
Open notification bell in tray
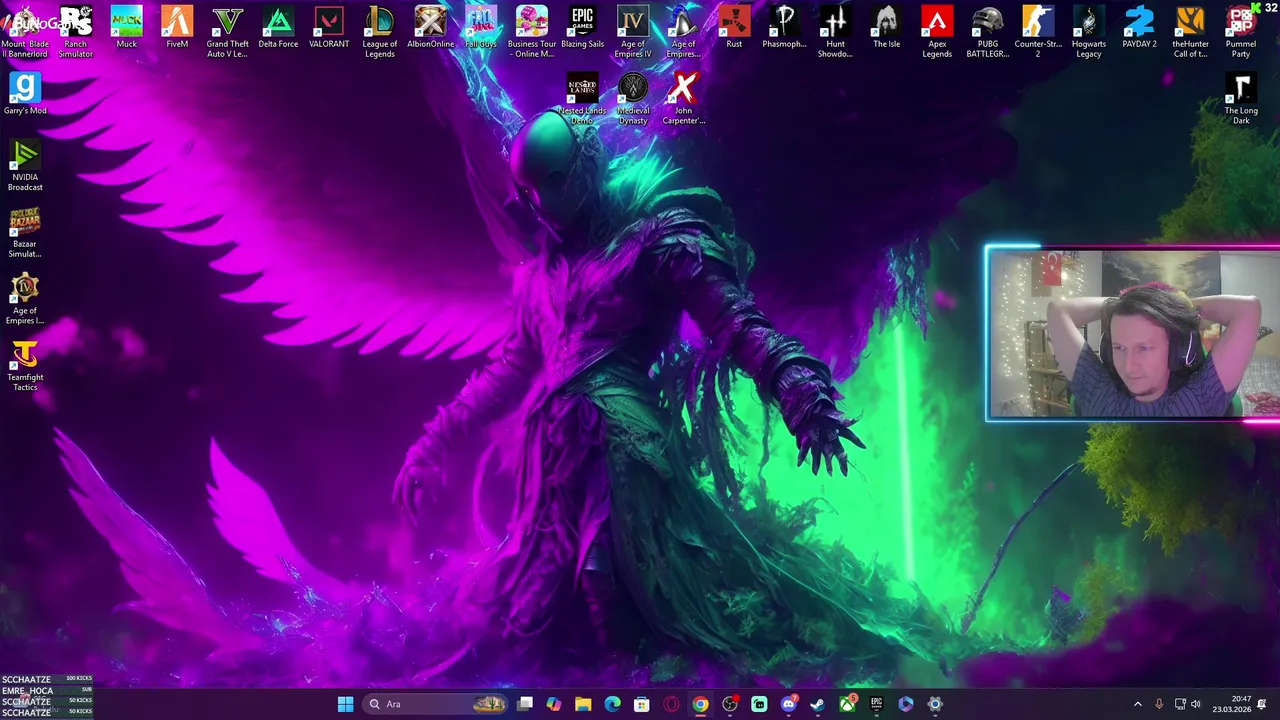pyautogui.click(x=1262, y=704)
